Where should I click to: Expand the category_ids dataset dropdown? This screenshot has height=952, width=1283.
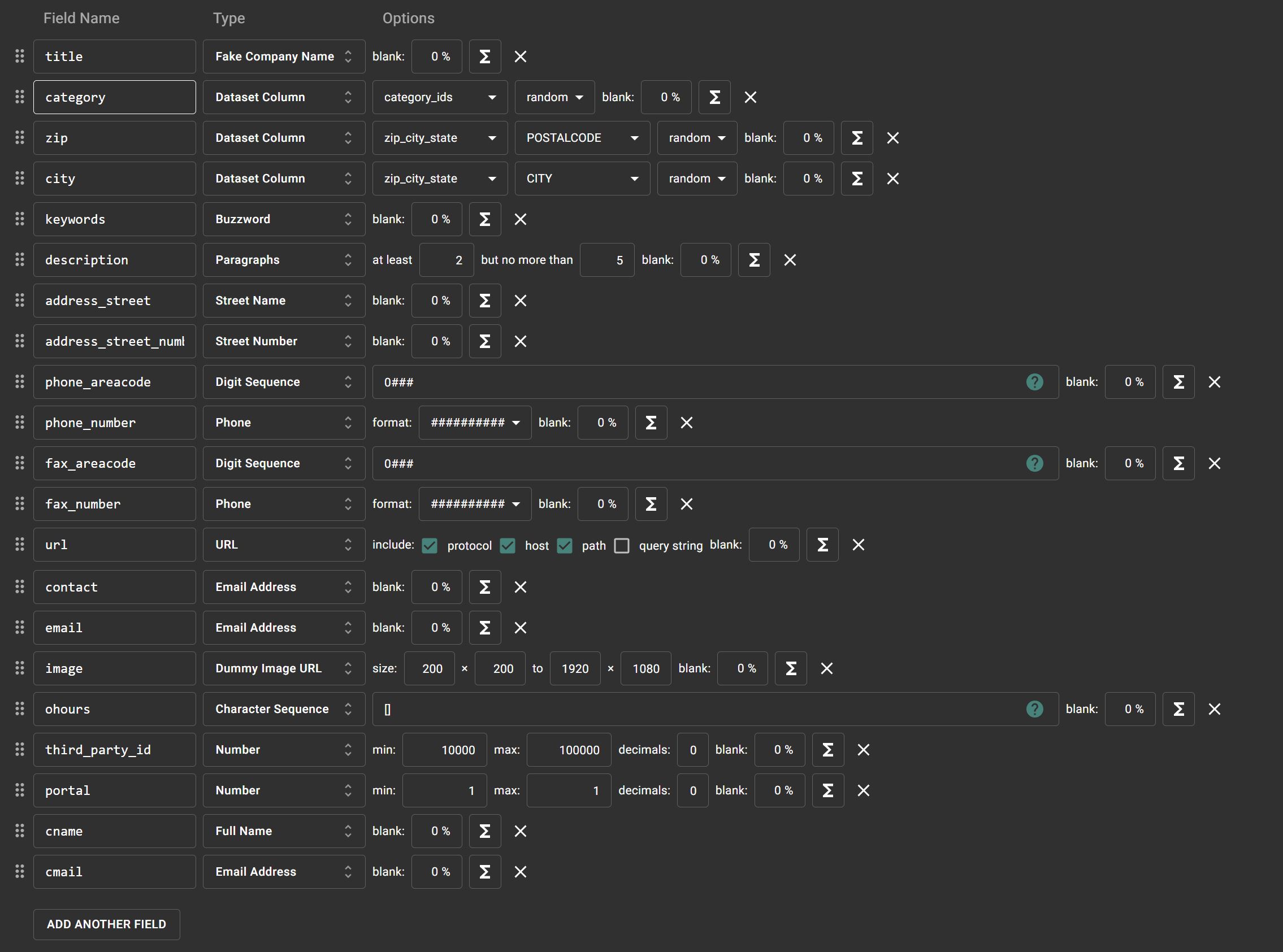coord(440,97)
